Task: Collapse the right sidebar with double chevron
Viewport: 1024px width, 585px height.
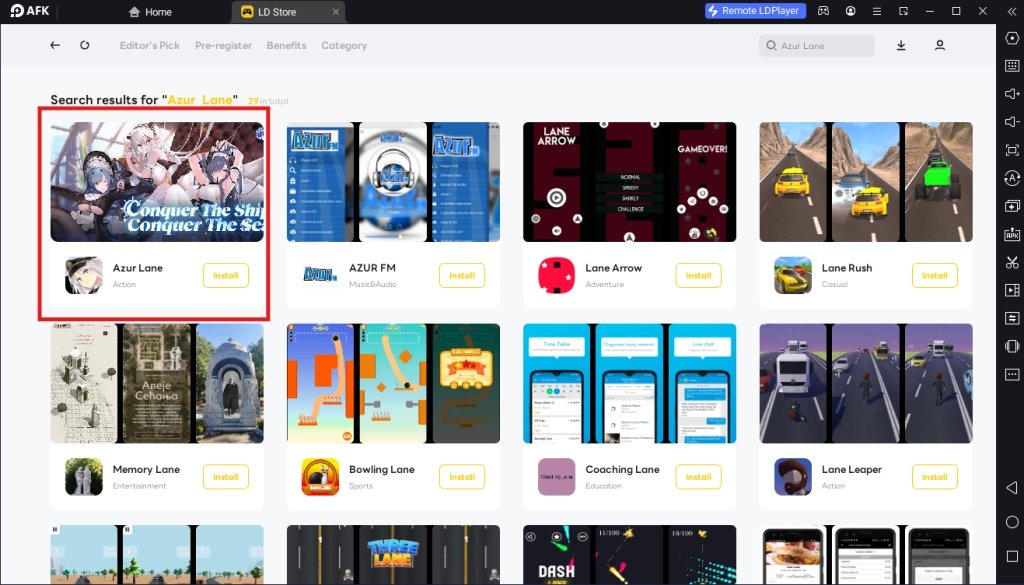Action: [x=1011, y=11]
